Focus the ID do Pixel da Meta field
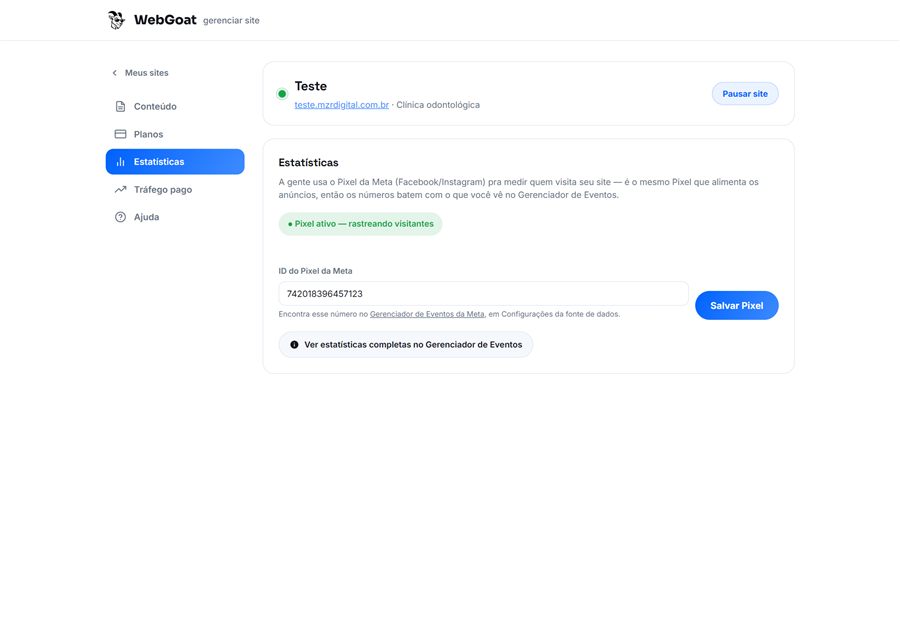 483,293
